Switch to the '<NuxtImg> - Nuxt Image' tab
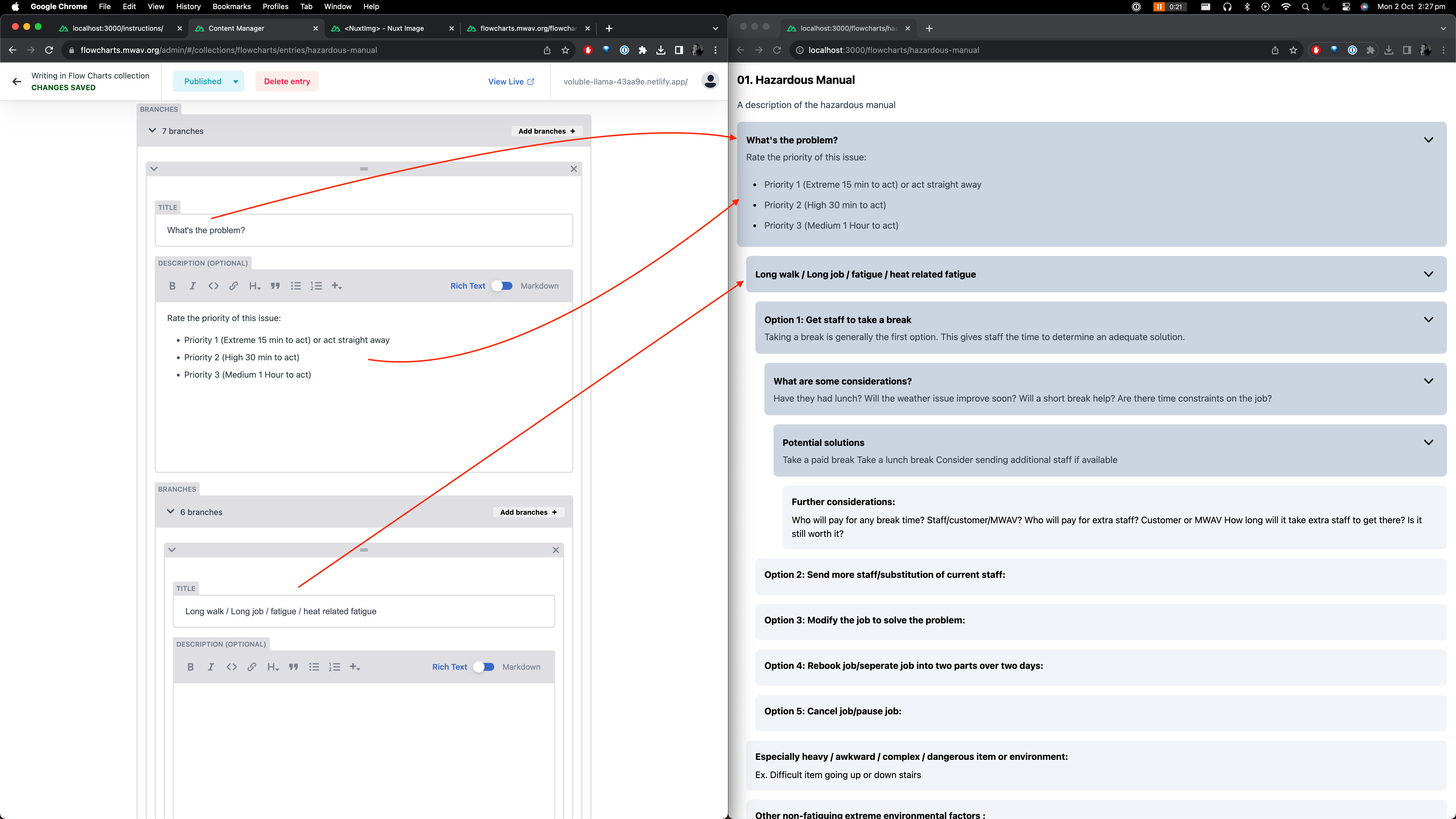 (x=384, y=28)
